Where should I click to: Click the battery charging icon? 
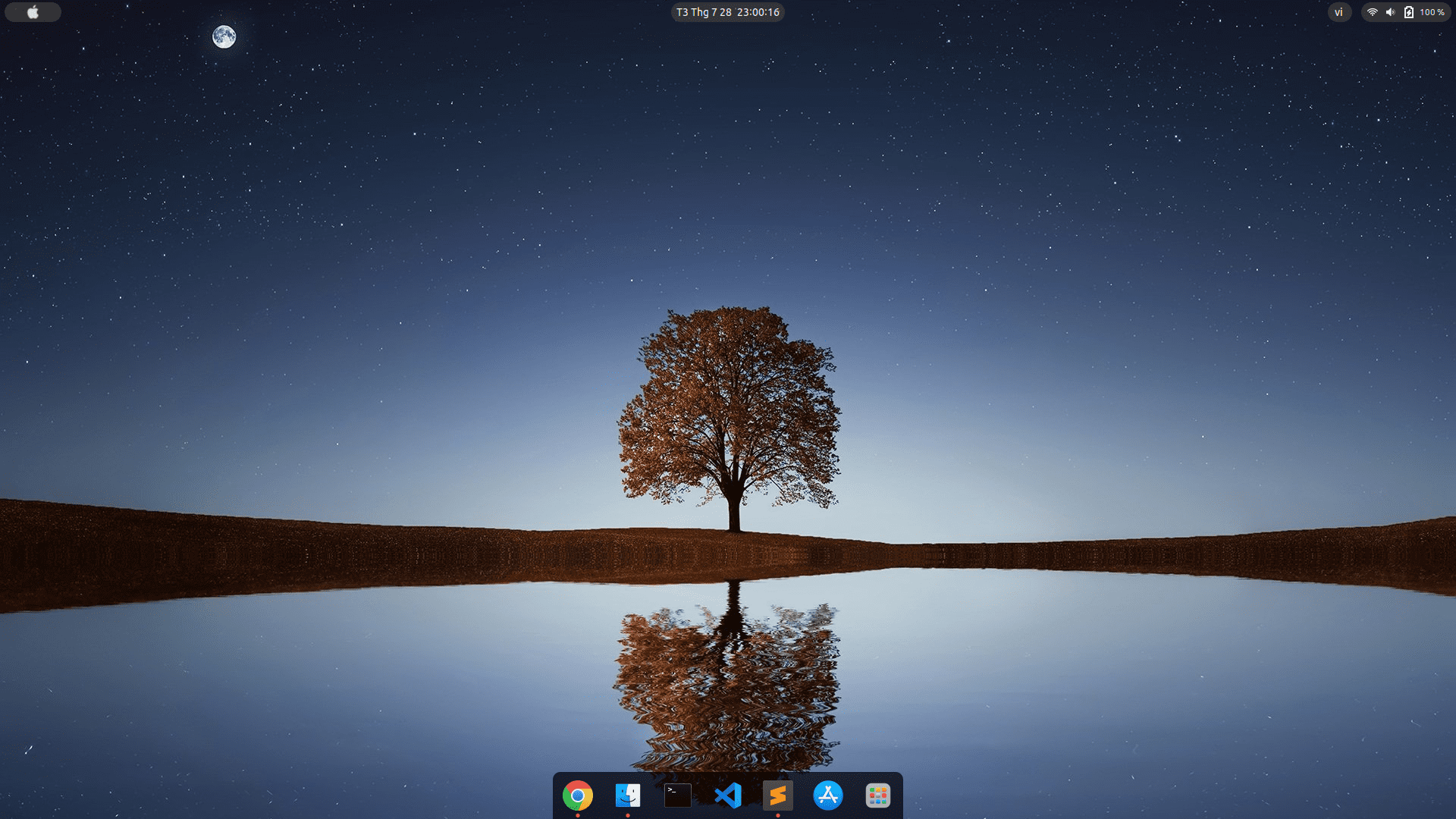click(x=1408, y=12)
